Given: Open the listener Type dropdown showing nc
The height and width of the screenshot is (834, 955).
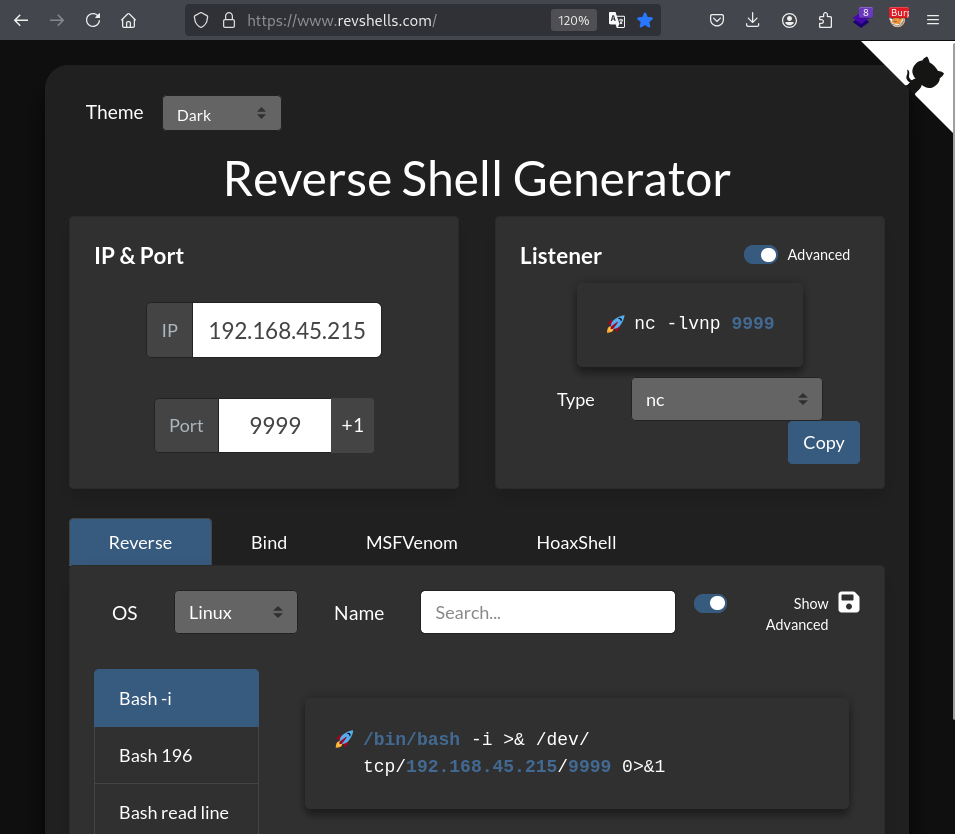Looking at the screenshot, I should click(727, 400).
